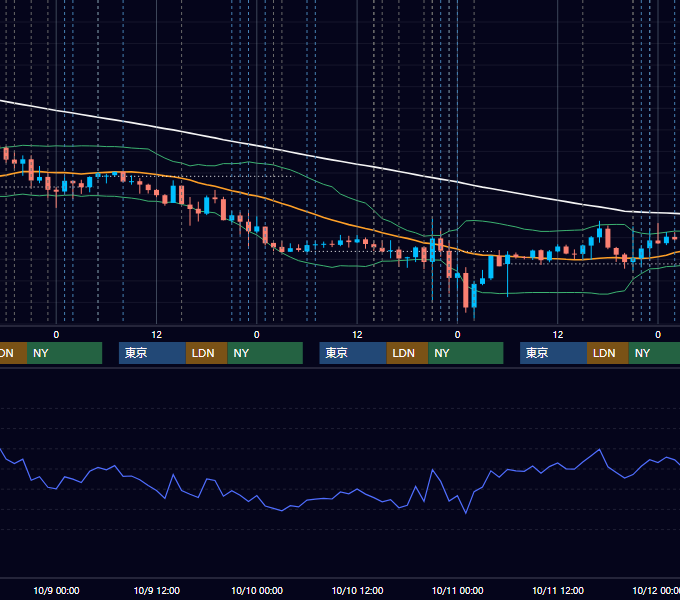
Task: Select the 10/10 NY session block
Action: point(466,353)
